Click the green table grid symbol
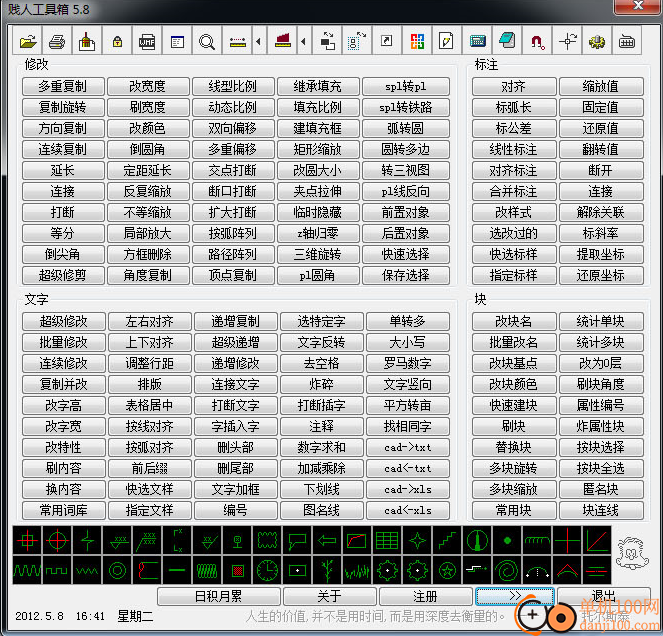Image resolution: width=663 pixels, height=636 pixels. coord(387,540)
